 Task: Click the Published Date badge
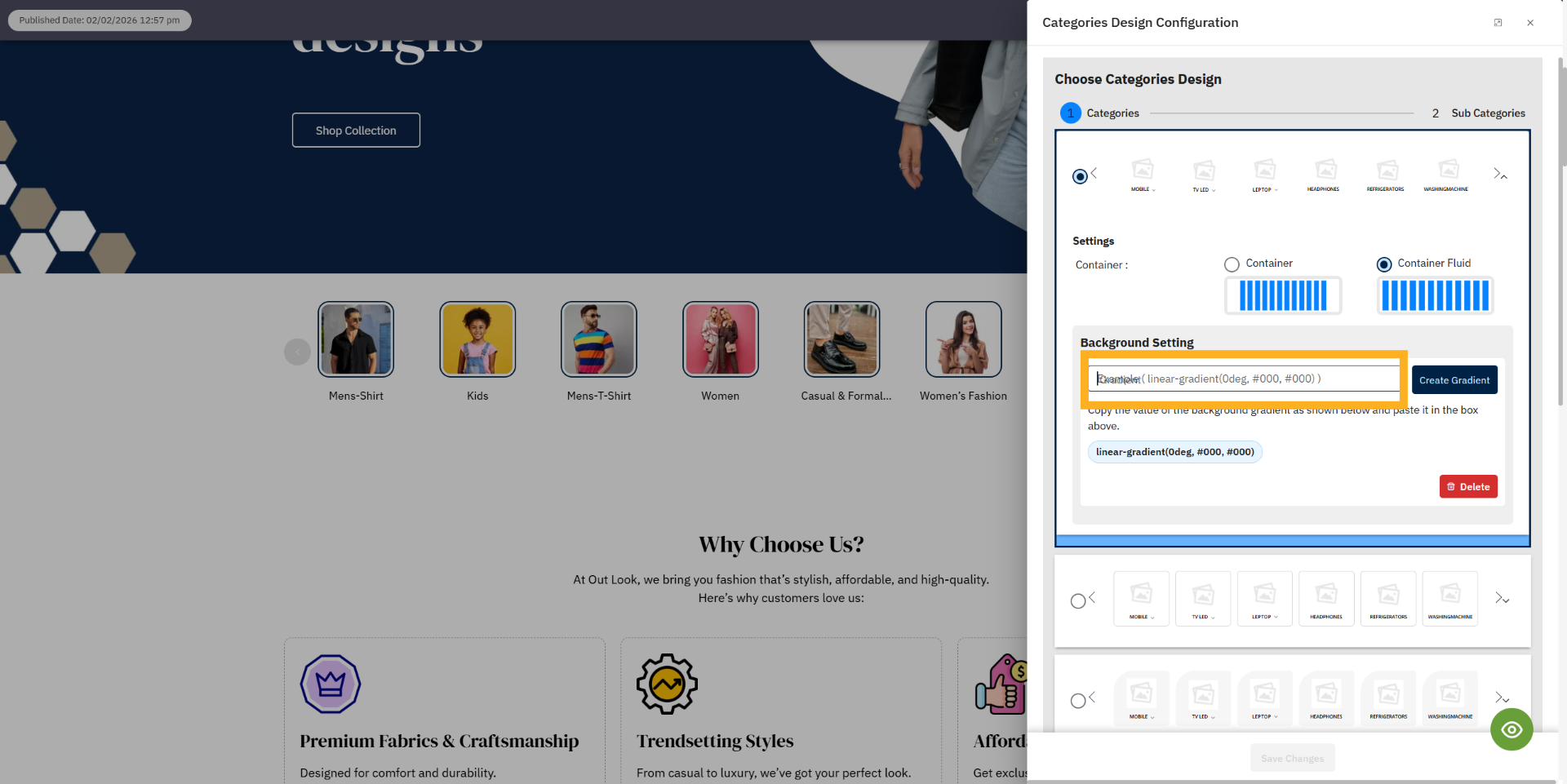100,20
